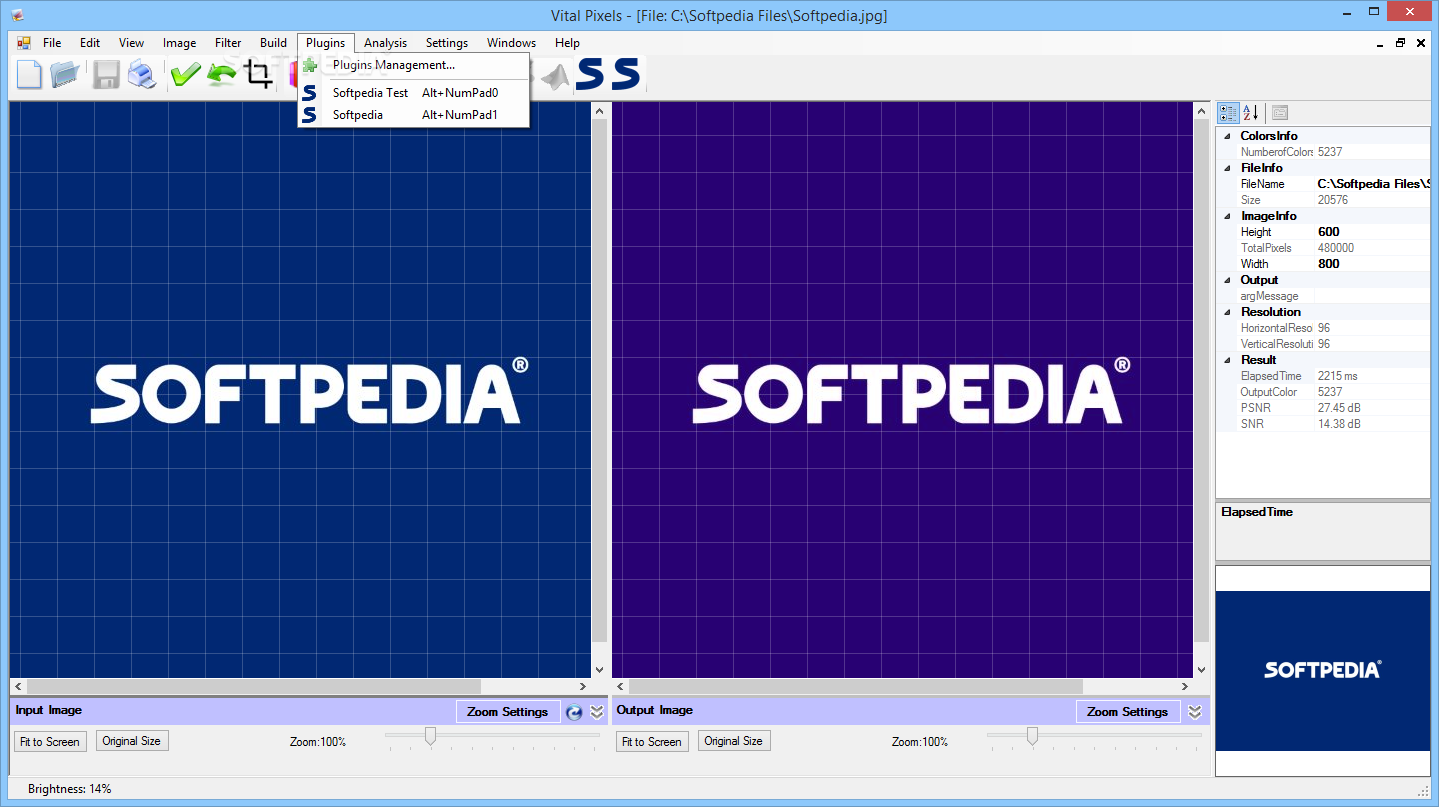Switch property grid to Categorized view

coord(1229,113)
